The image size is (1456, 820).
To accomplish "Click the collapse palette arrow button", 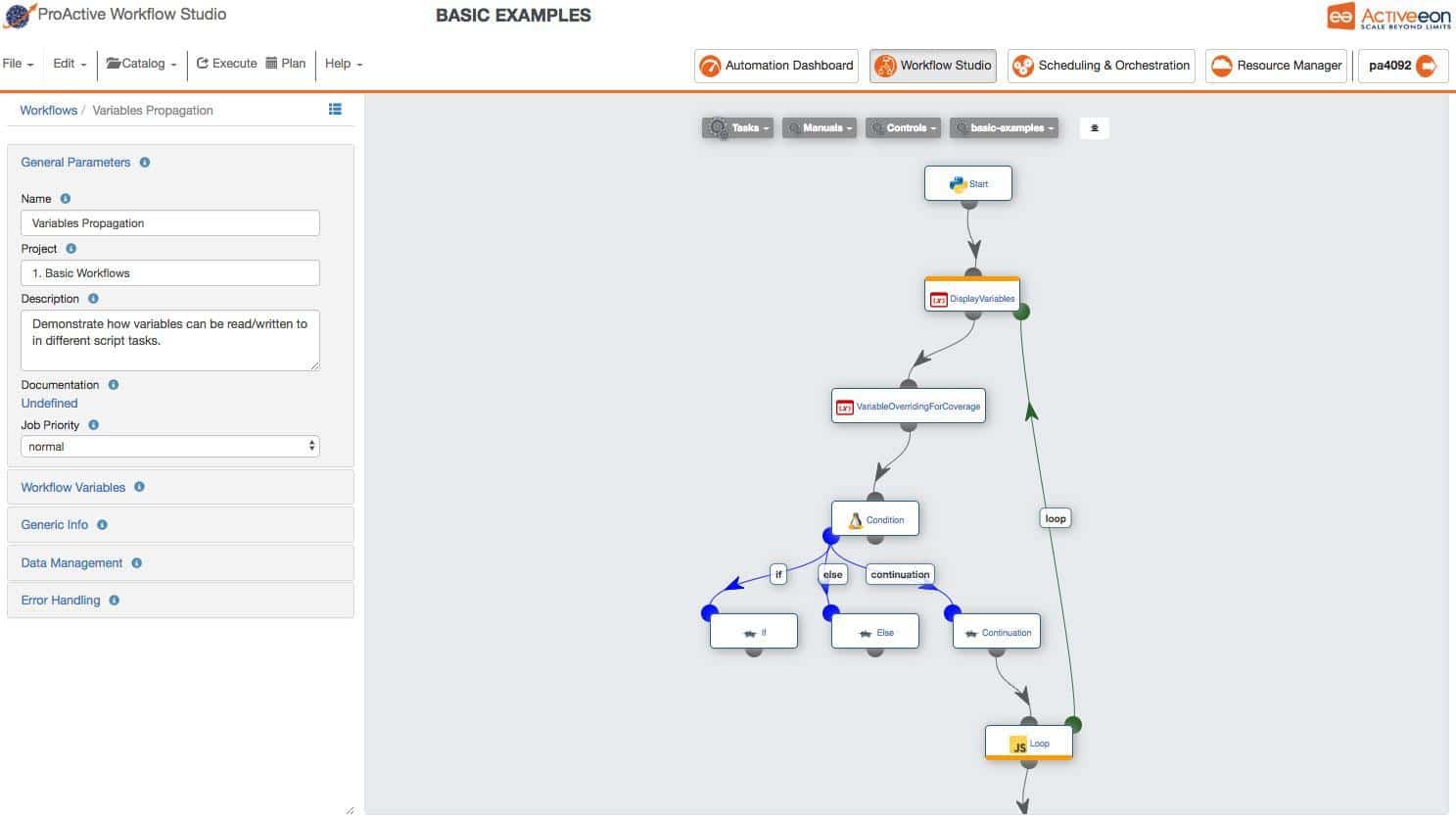I will (x=1094, y=128).
